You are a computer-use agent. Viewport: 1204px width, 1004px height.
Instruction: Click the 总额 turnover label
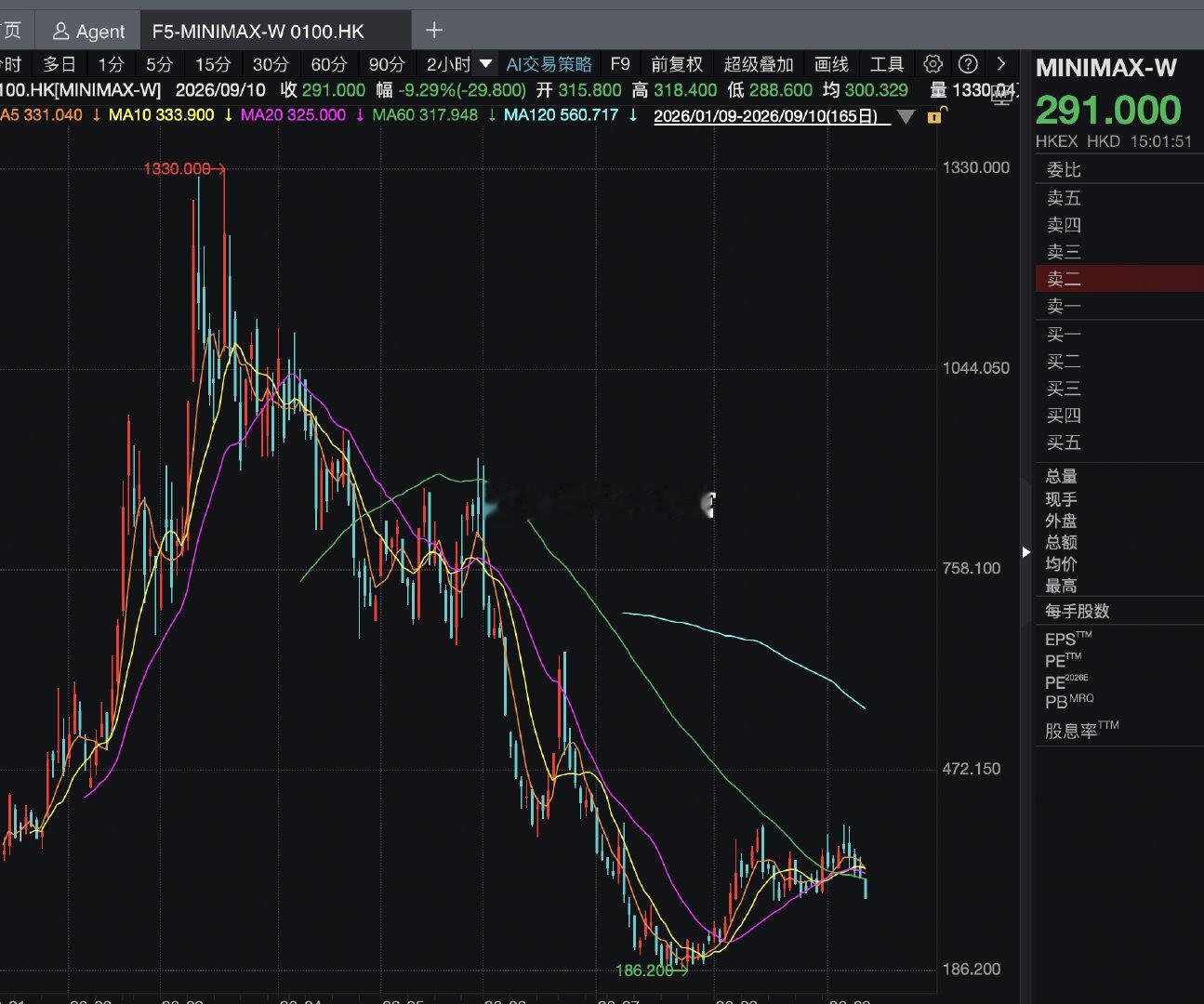coord(1061,542)
